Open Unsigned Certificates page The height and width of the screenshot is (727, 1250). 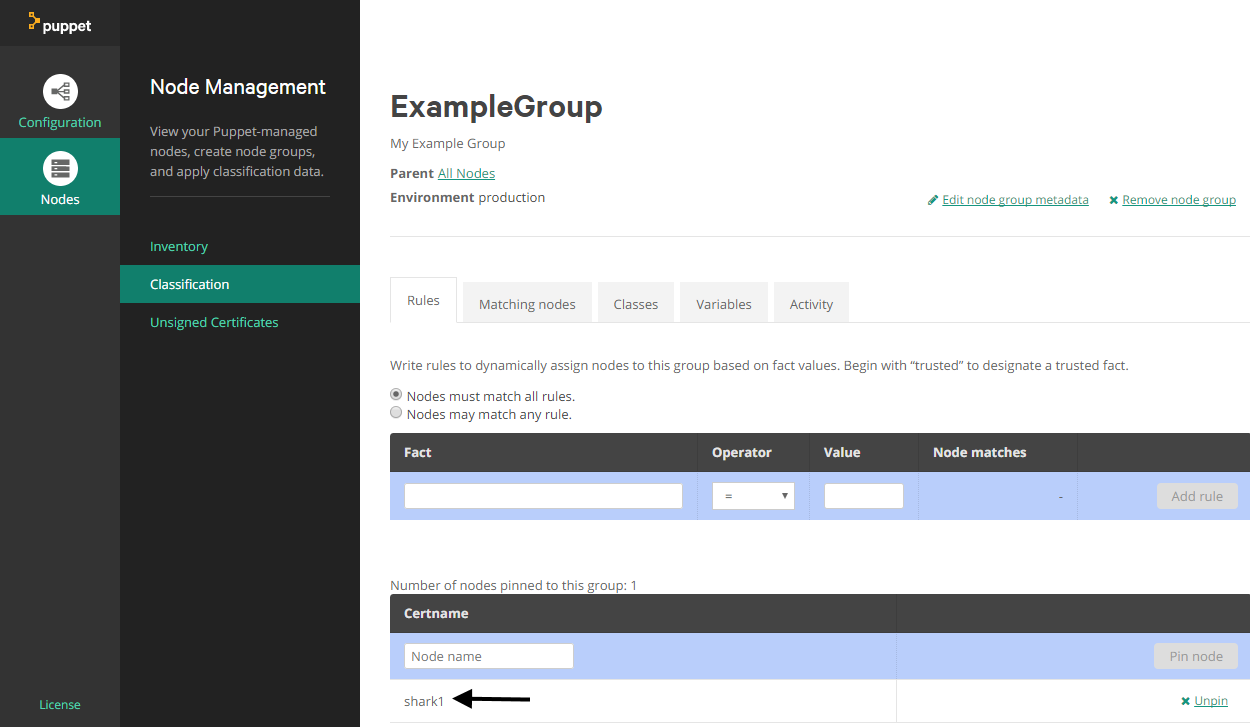[214, 322]
